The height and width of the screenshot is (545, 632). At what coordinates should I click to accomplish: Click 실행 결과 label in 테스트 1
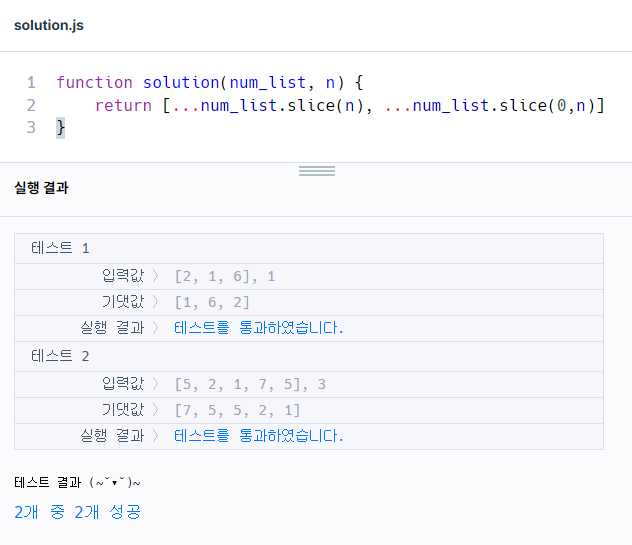(112, 328)
